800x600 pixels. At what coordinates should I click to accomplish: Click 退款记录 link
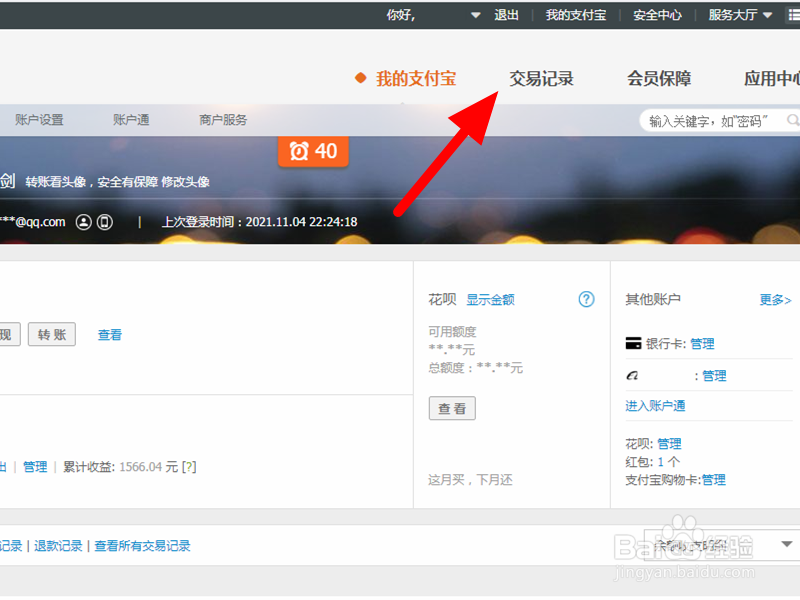58,545
